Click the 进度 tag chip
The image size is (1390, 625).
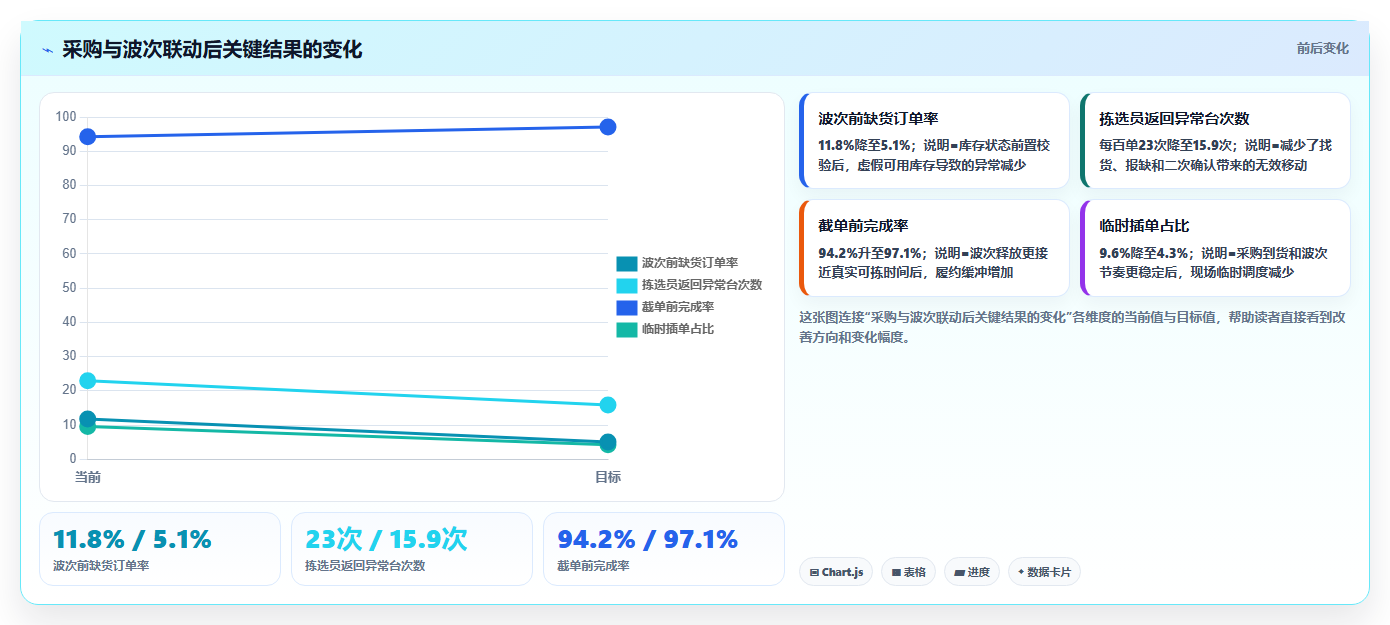(x=972, y=572)
